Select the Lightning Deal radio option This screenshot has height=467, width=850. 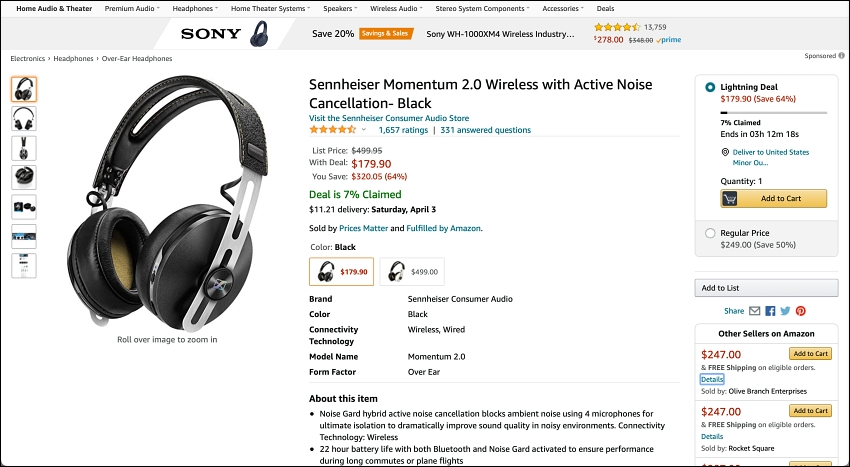tap(710, 87)
